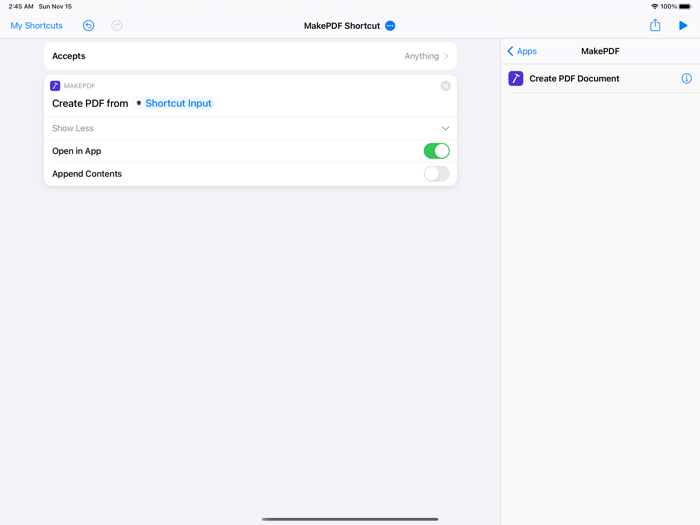Screen dimensions: 700x525
Task: Tap the home indicator bar
Action: pyautogui.click(x=350, y=519)
